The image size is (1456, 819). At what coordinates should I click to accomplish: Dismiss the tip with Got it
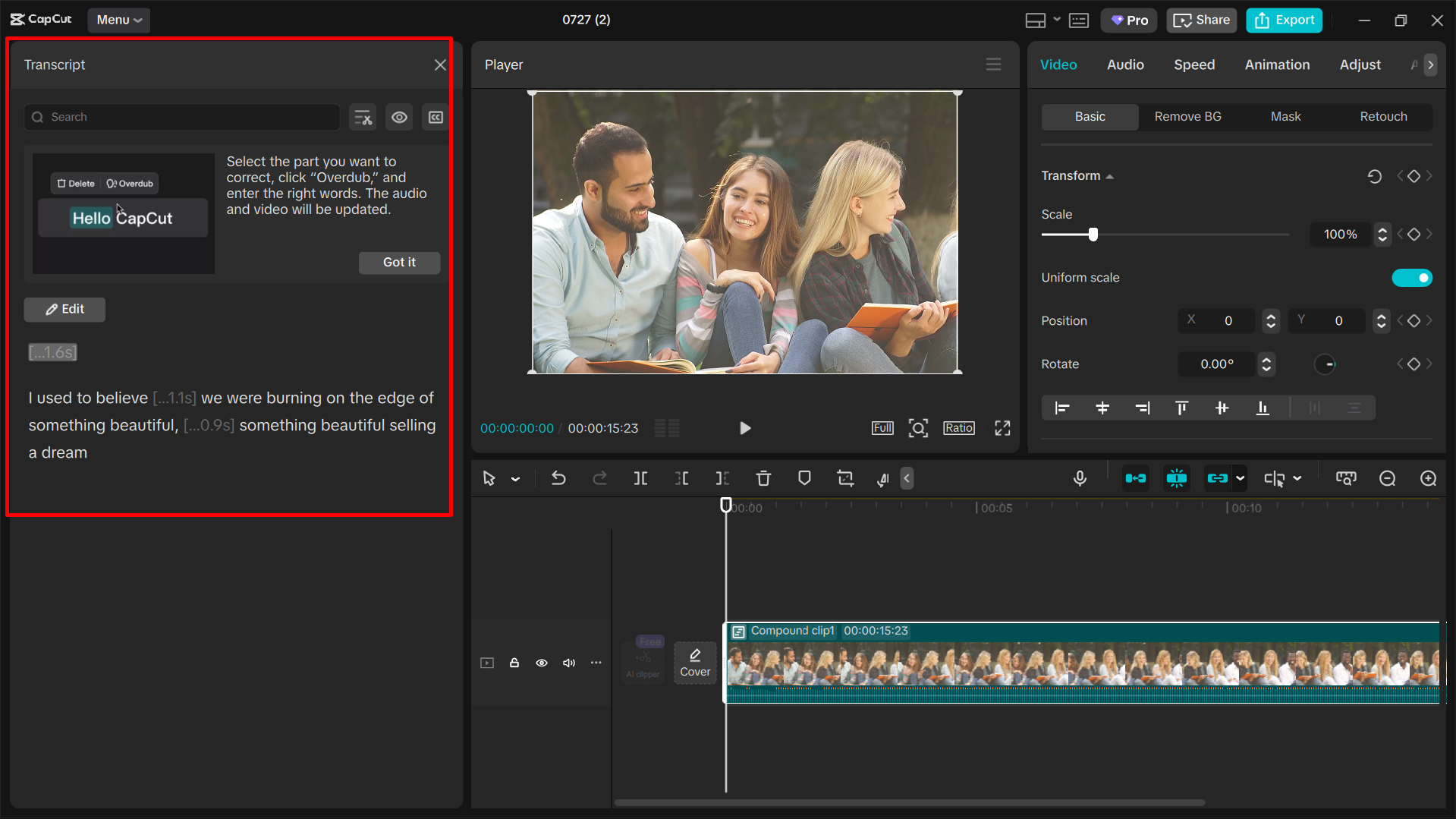[x=399, y=263]
